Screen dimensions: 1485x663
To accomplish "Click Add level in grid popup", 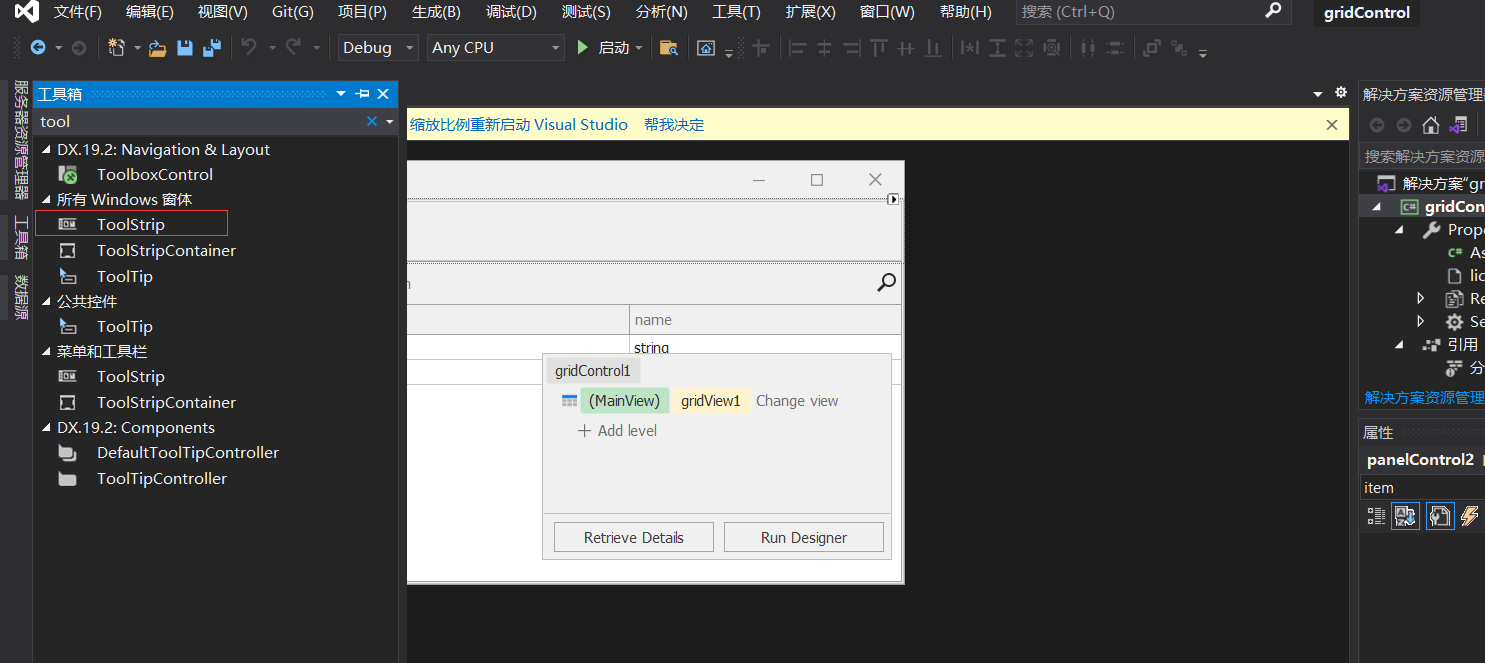I will coord(617,431).
